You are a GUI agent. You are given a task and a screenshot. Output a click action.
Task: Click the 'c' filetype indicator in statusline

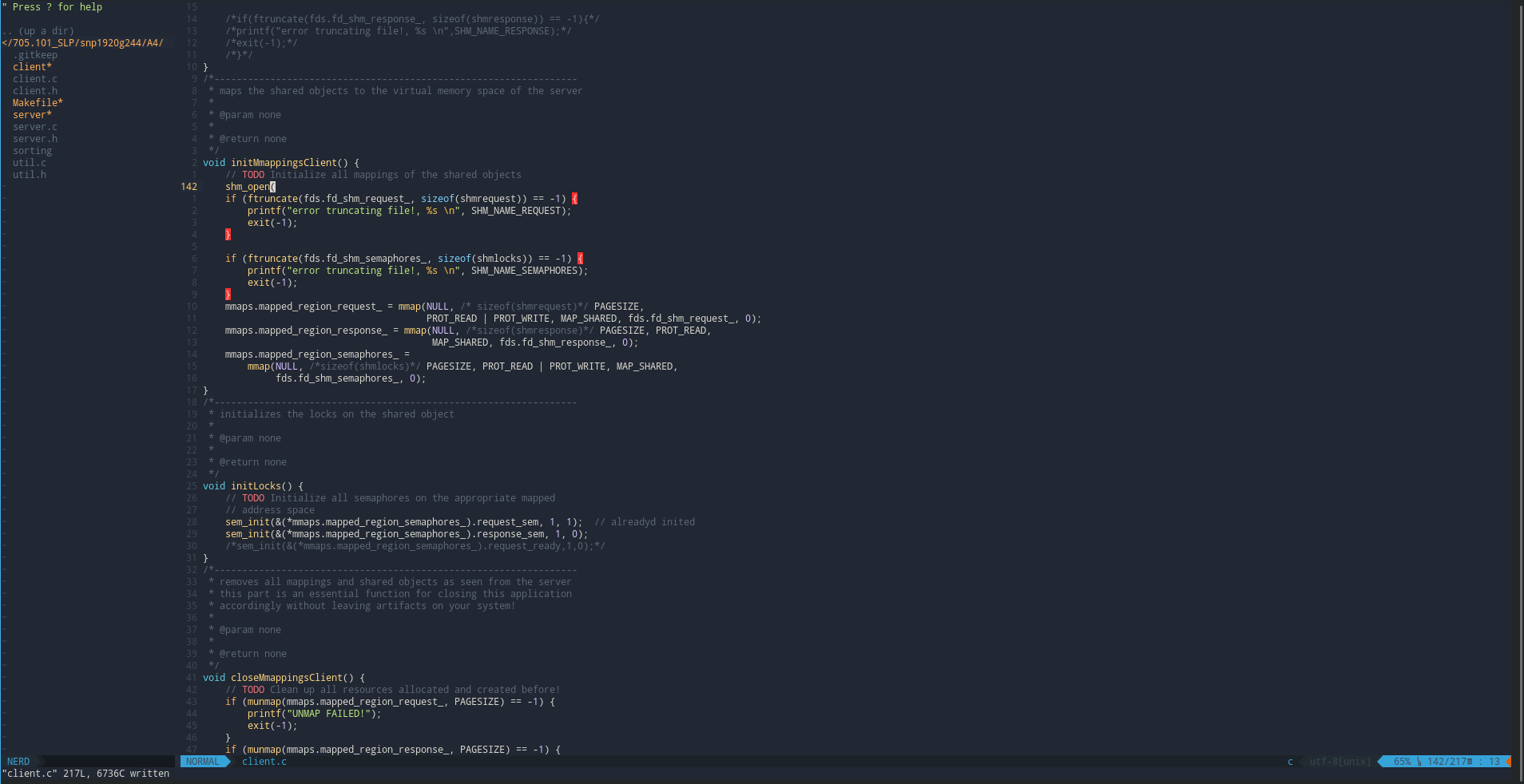(x=1289, y=762)
